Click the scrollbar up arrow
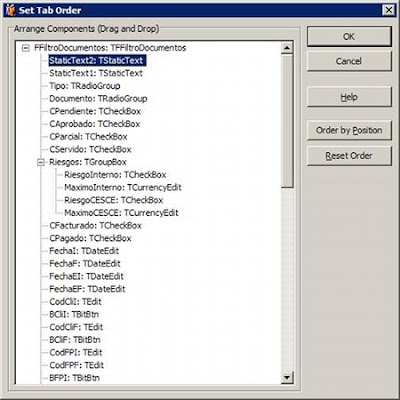The height and width of the screenshot is (400, 400). pos(287,48)
